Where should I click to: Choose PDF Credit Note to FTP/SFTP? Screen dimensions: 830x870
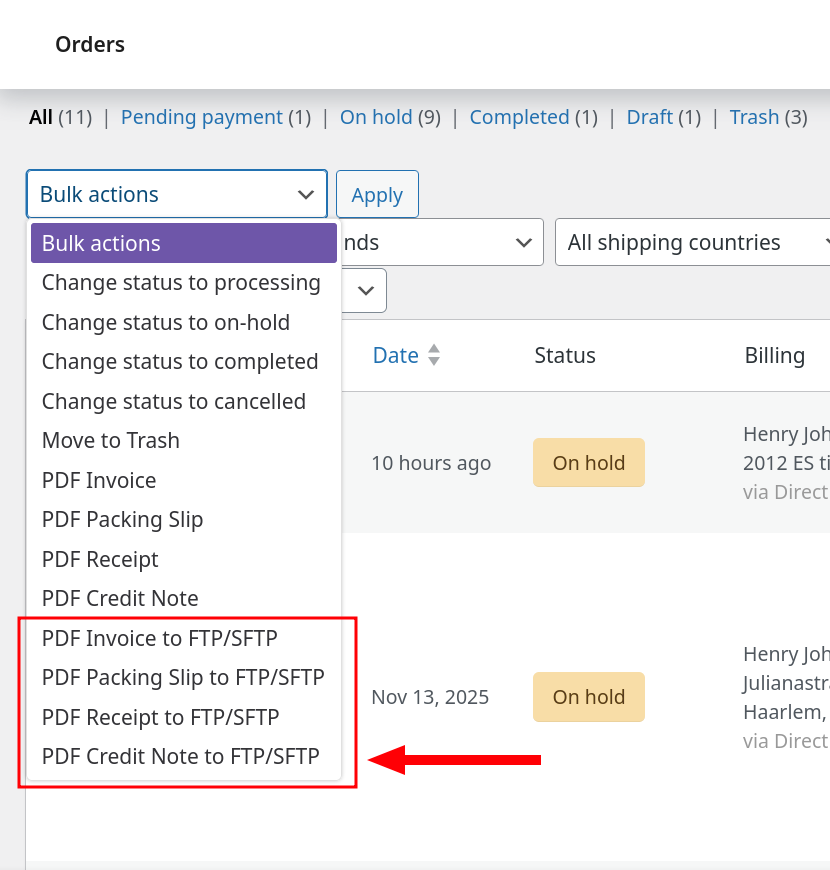point(180,757)
